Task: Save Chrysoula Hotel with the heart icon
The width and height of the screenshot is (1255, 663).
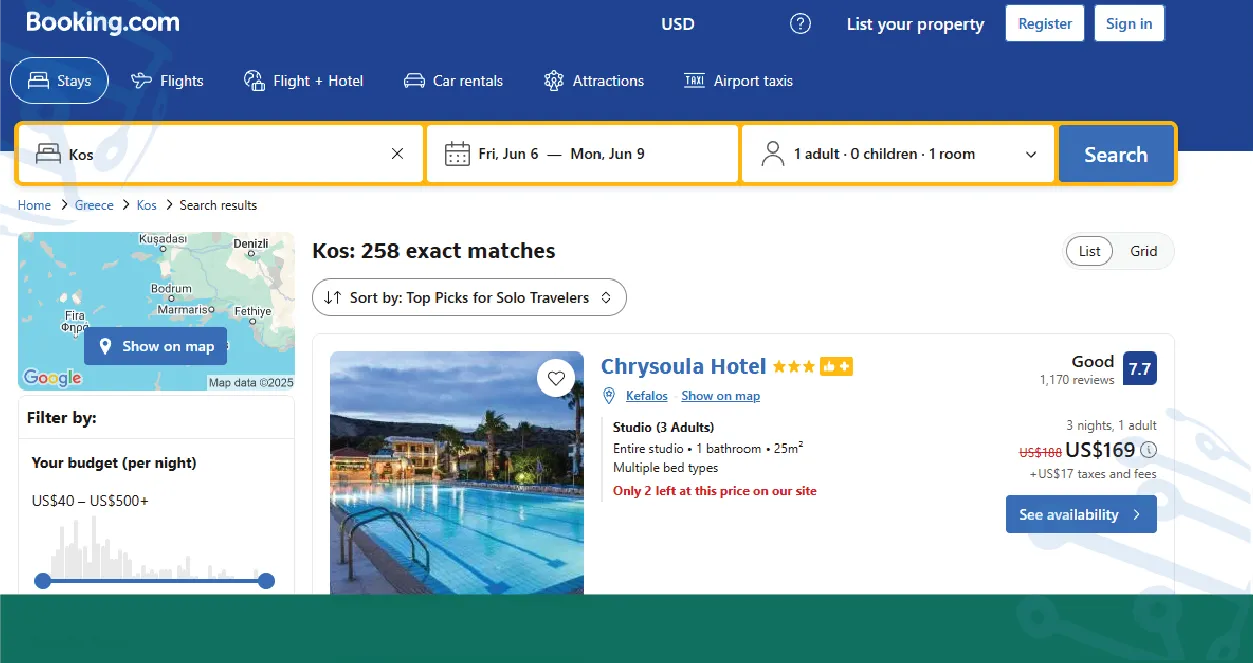Action: [557, 378]
